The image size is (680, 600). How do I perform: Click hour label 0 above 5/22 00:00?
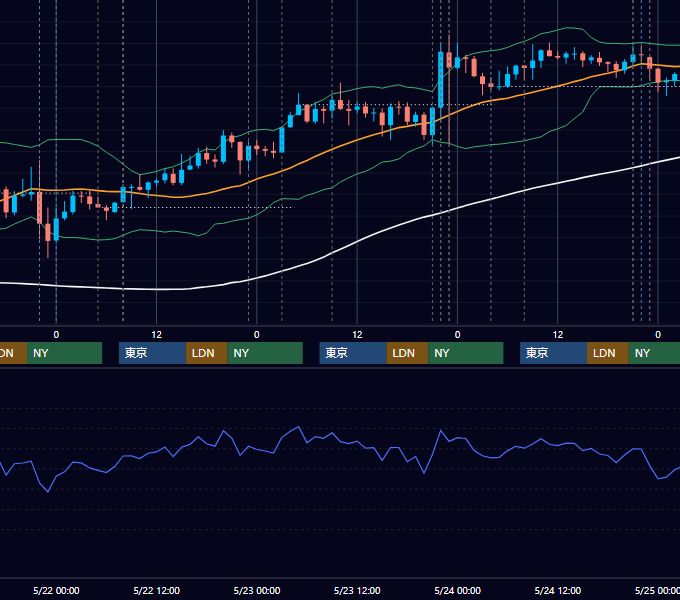coord(56,335)
